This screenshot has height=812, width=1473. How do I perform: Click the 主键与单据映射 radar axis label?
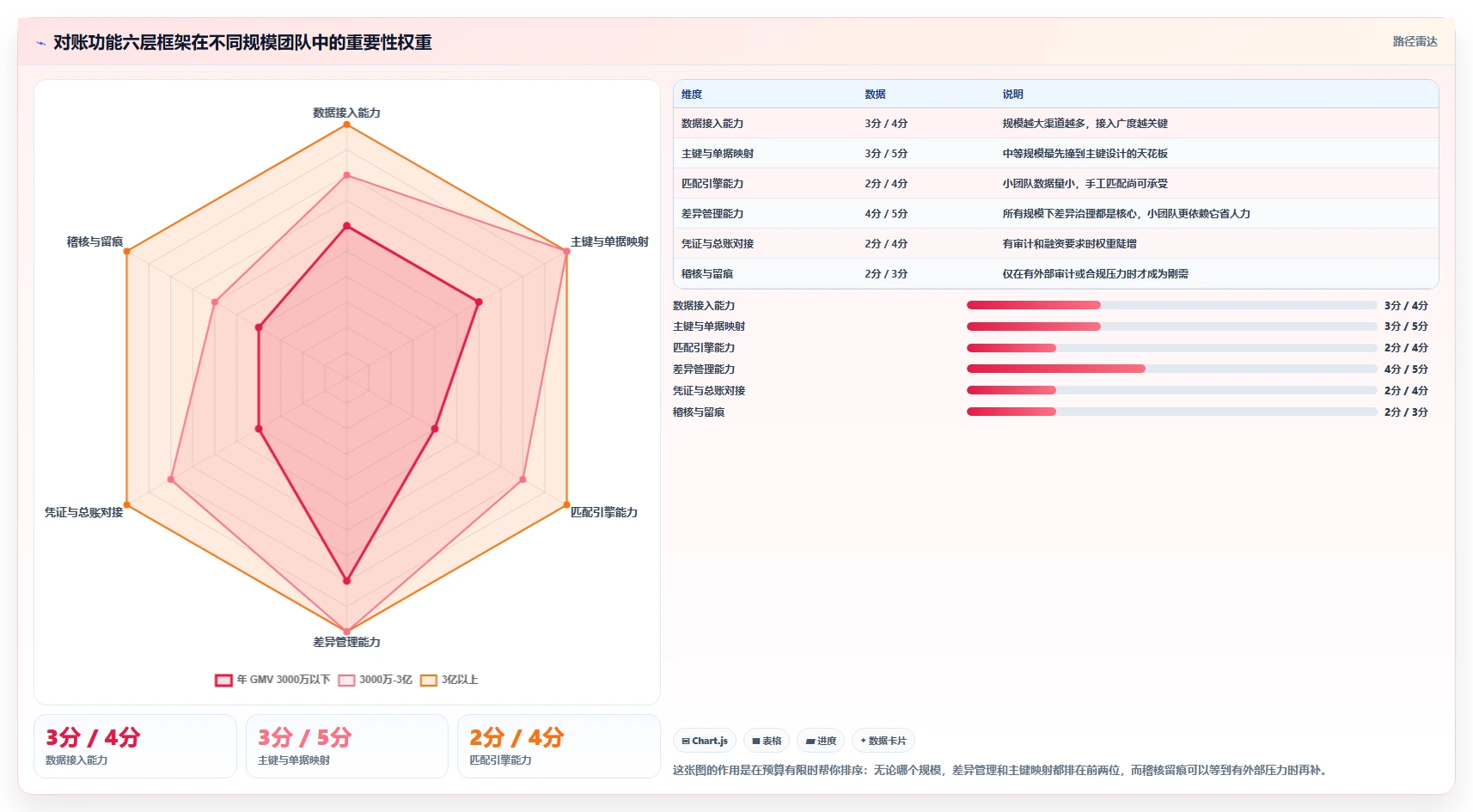click(609, 241)
